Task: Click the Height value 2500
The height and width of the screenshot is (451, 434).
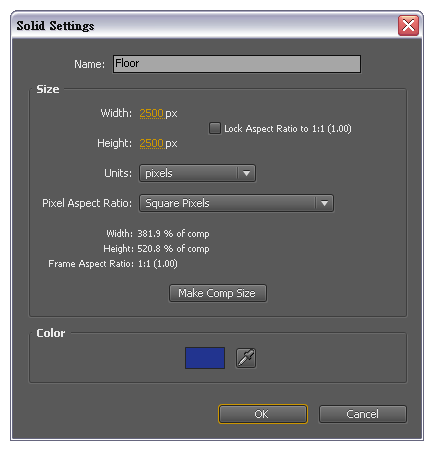Action: [x=152, y=143]
